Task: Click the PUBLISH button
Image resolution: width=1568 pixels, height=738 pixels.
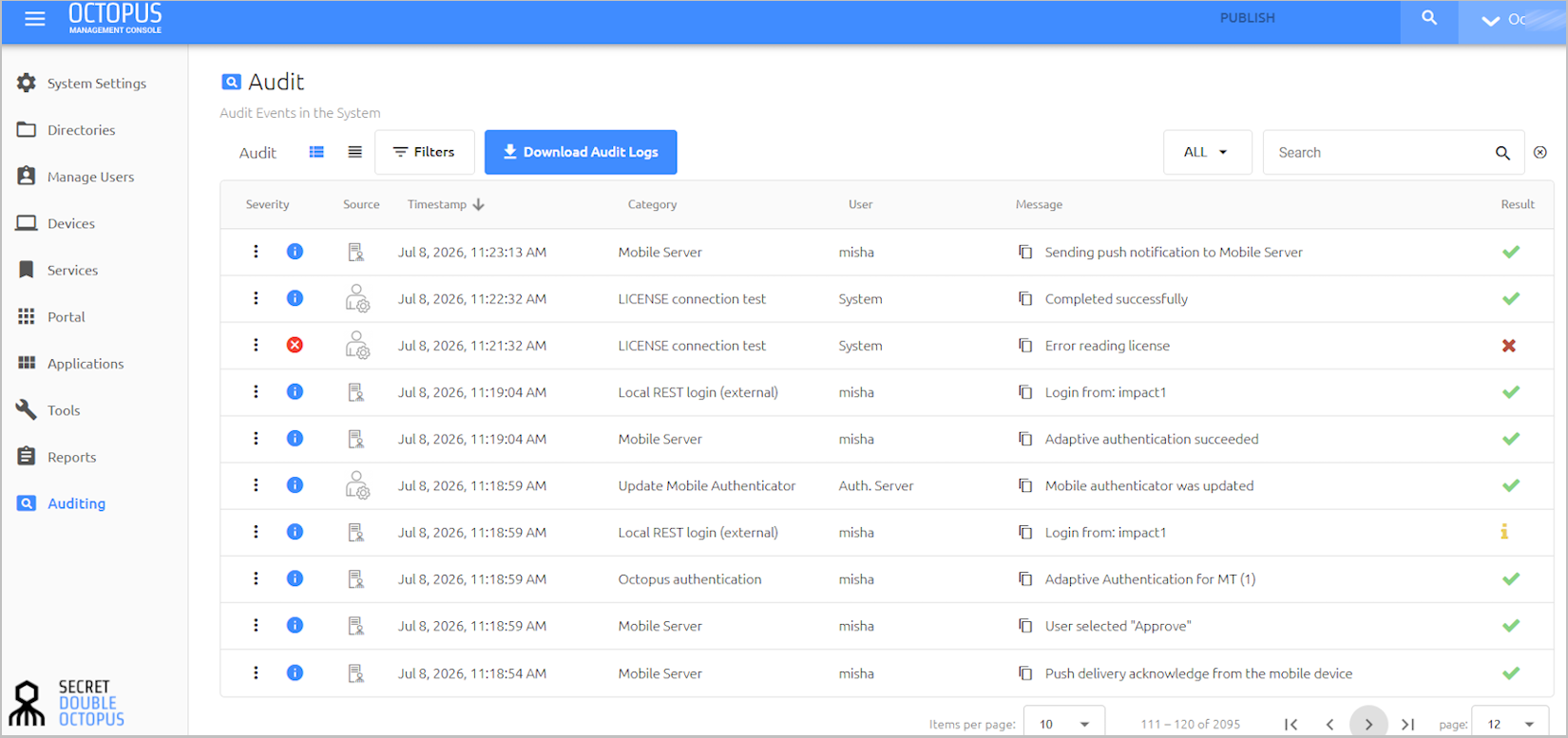Action: [1247, 18]
